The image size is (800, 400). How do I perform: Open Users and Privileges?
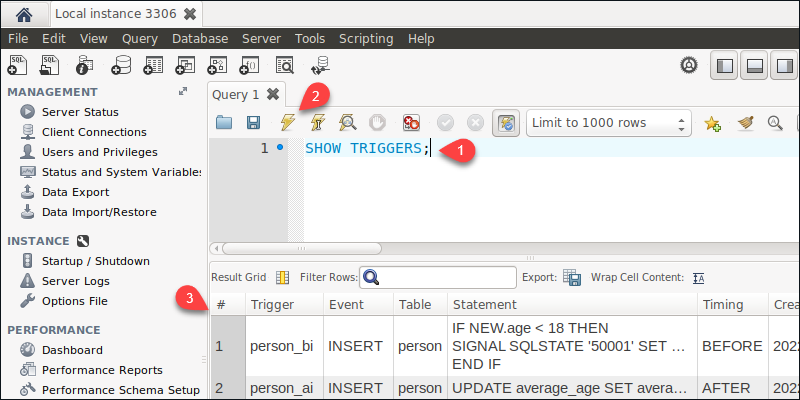99,152
